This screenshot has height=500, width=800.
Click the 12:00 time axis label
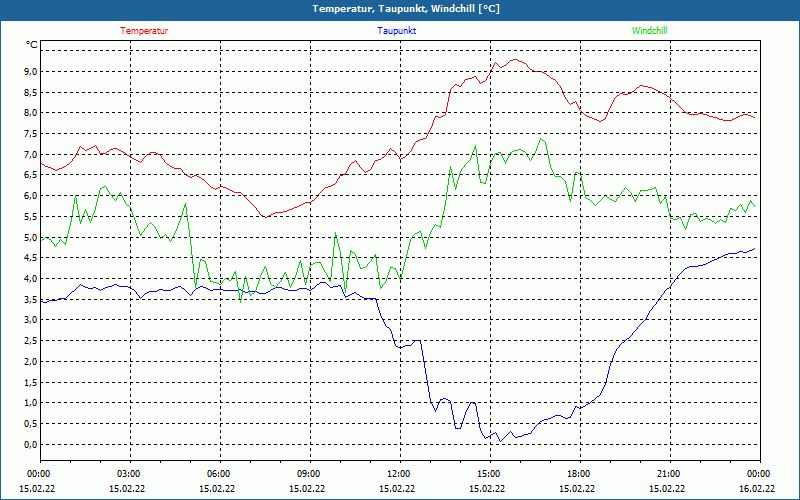pos(399,474)
